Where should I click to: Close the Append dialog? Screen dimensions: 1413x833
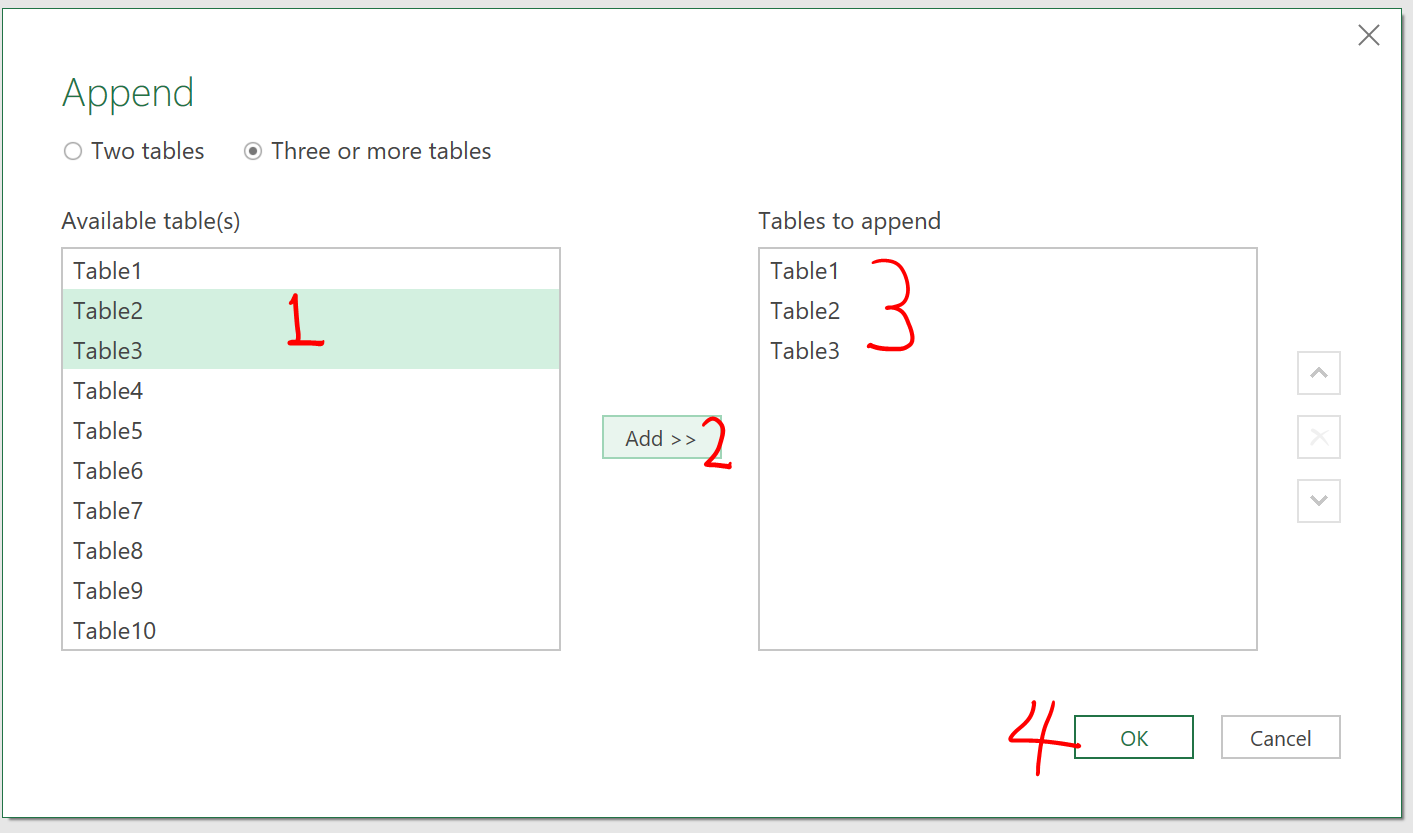click(1368, 36)
